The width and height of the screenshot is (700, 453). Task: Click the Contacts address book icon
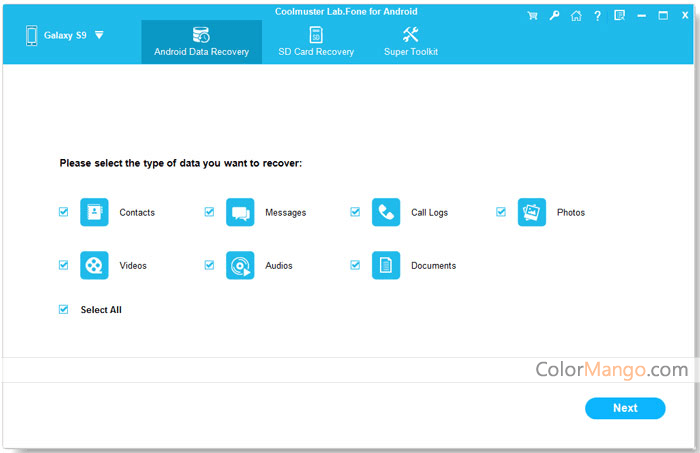point(94,212)
